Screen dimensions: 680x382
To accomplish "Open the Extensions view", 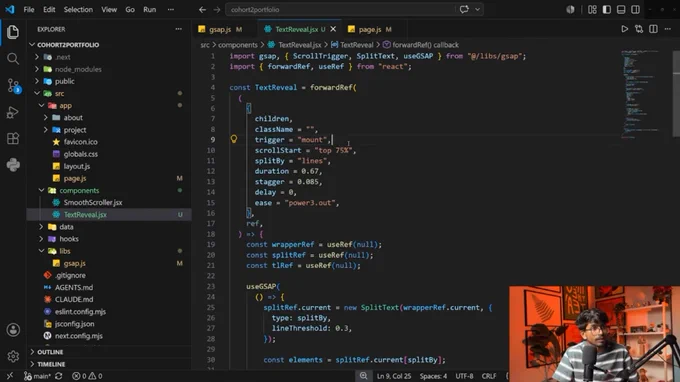I will click(13, 139).
